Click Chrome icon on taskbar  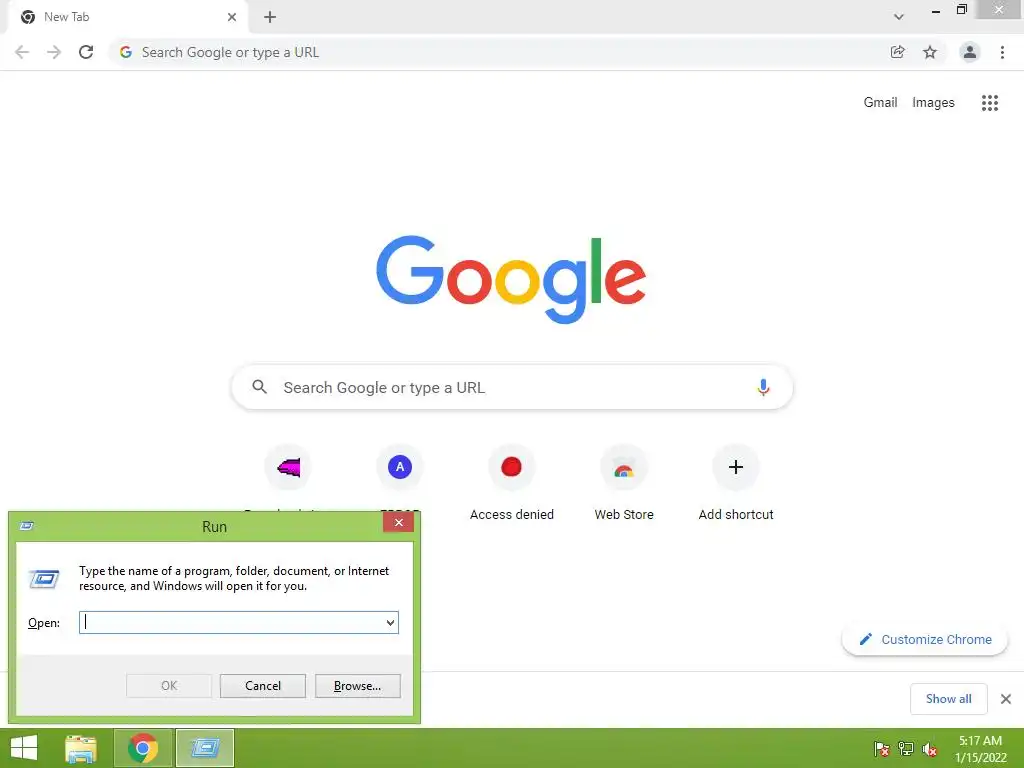click(143, 748)
